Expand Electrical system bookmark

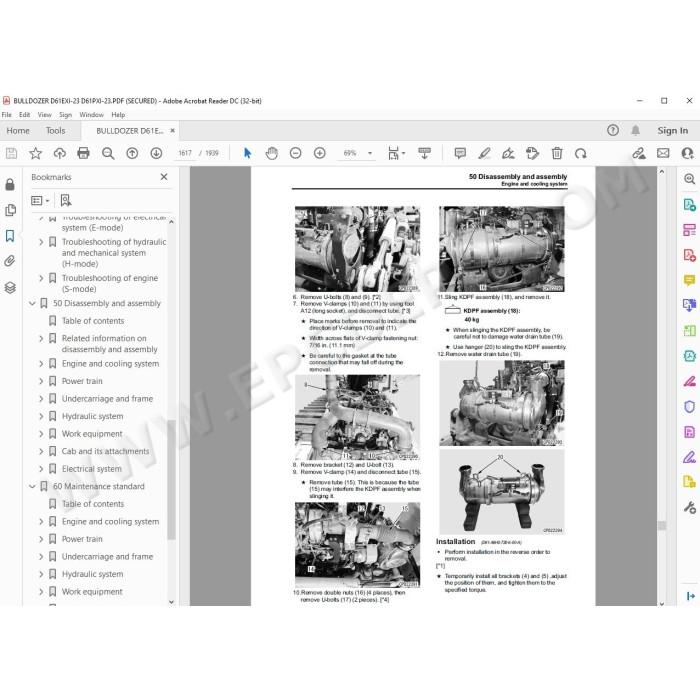(41, 469)
